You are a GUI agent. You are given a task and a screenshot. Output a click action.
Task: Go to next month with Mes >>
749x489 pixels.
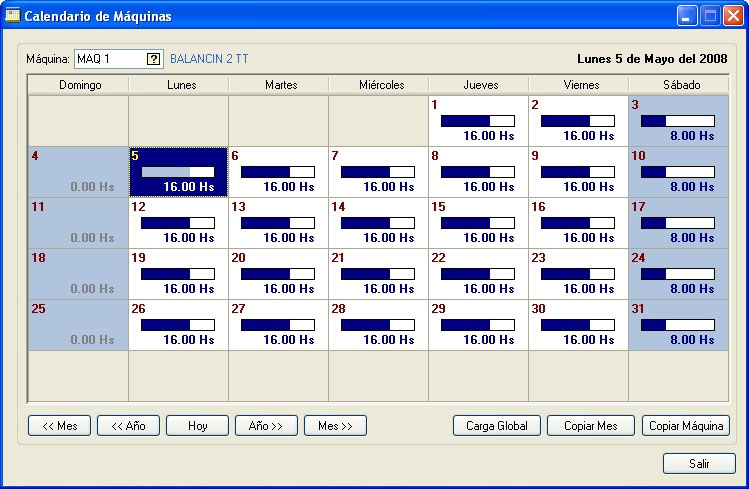pyautogui.click(x=335, y=426)
